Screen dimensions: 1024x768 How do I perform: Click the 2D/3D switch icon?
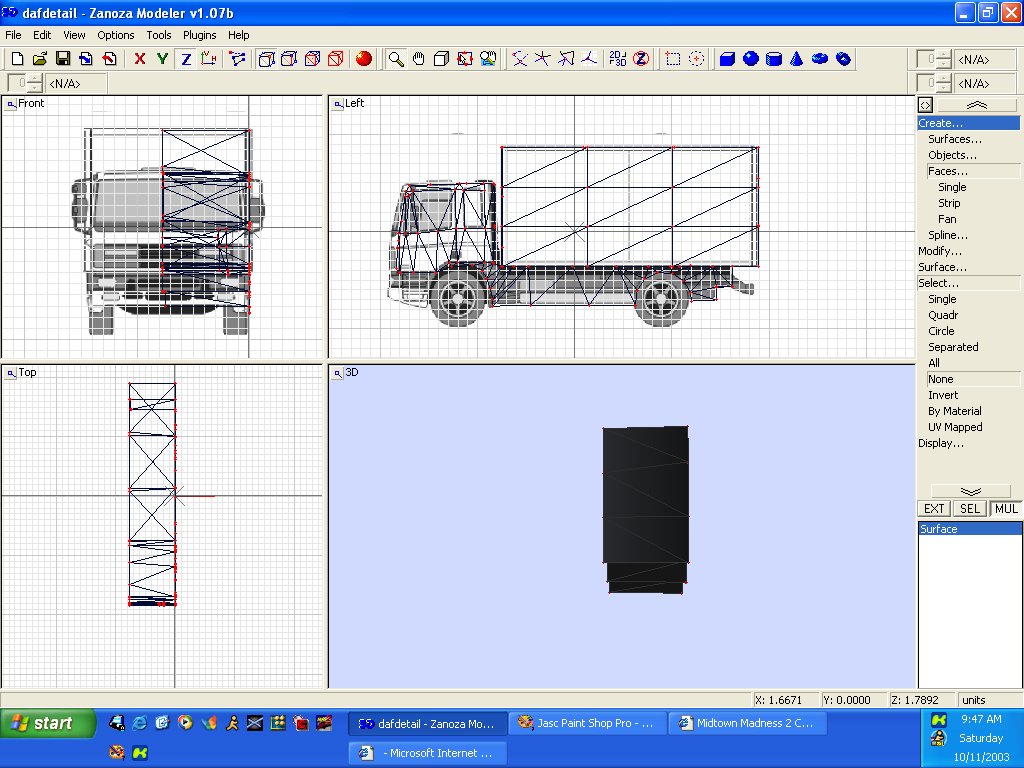618,59
